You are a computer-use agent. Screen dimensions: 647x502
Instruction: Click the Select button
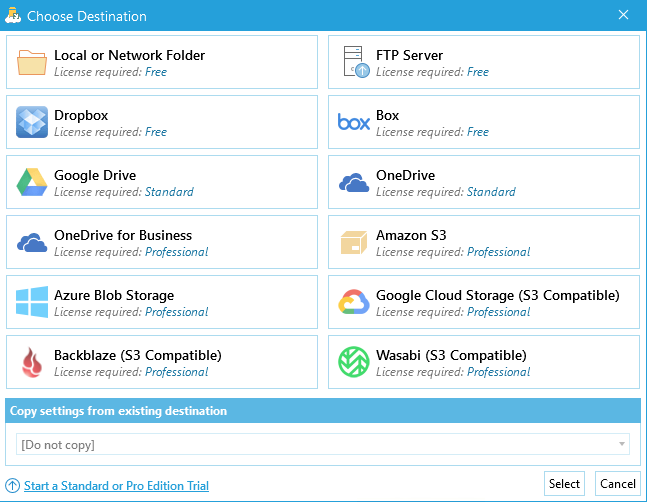tap(564, 484)
